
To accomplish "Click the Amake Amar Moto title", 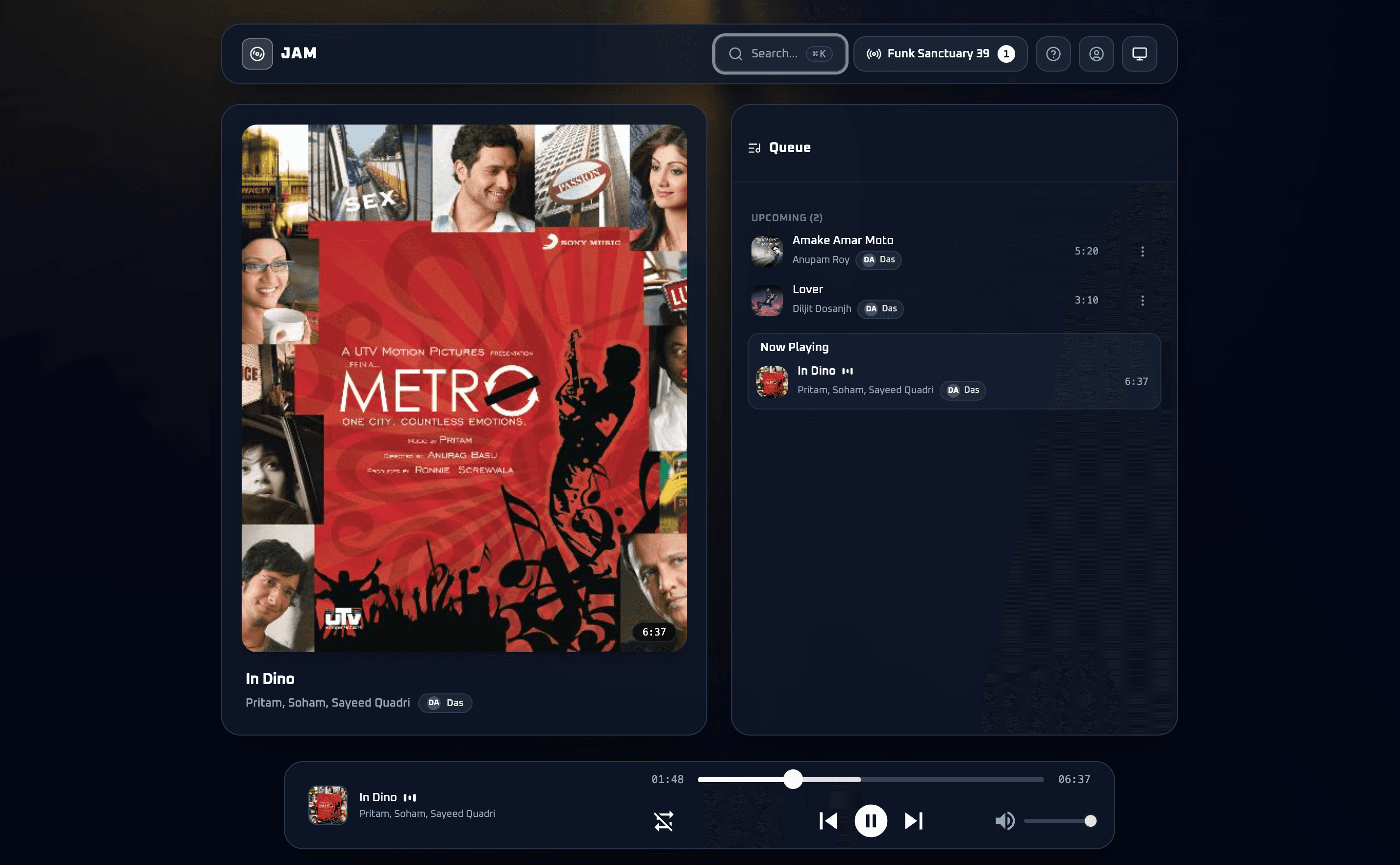I will coord(842,240).
